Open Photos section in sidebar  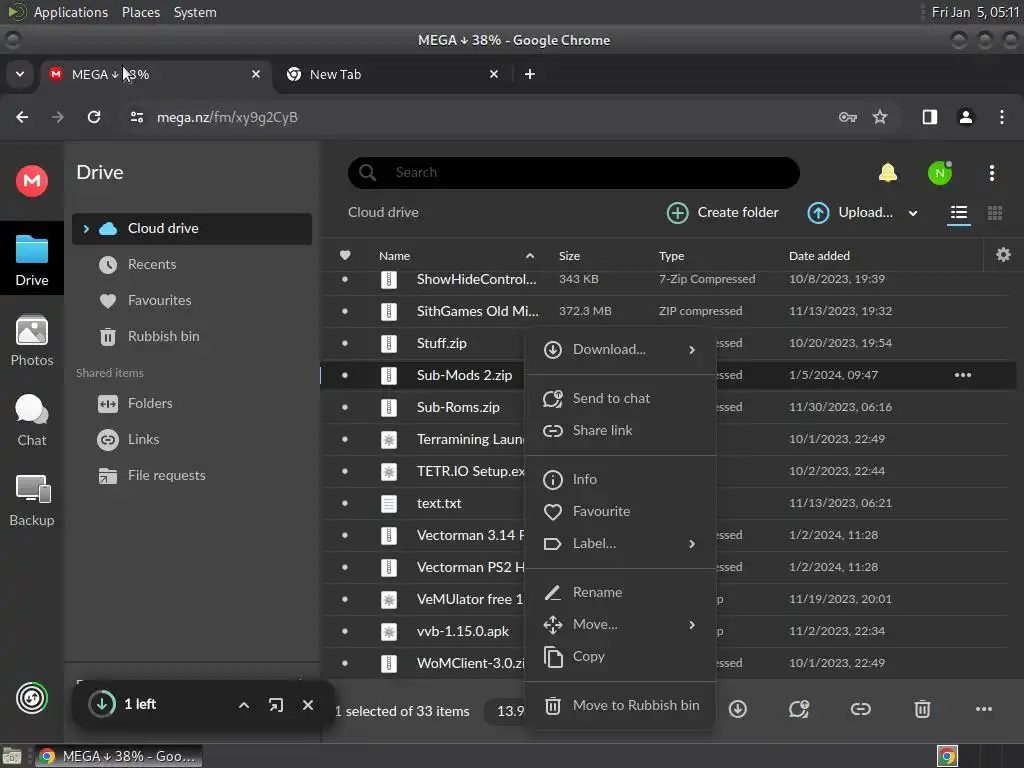coord(32,340)
